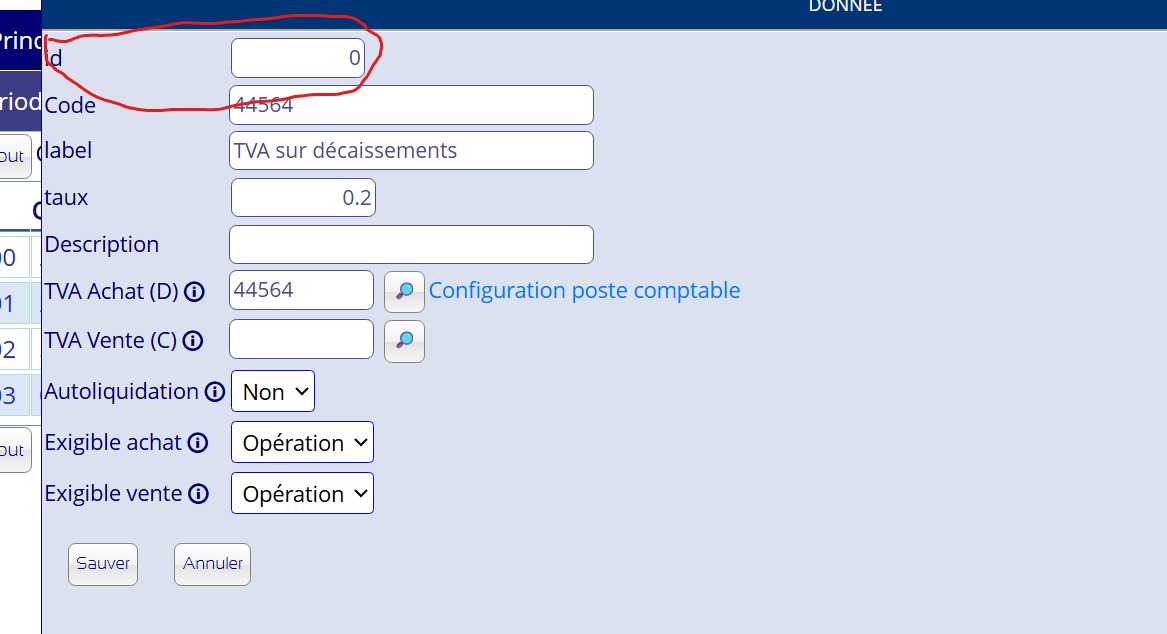
Task: Click the empty Description text field
Action: (x=411, y=245)
